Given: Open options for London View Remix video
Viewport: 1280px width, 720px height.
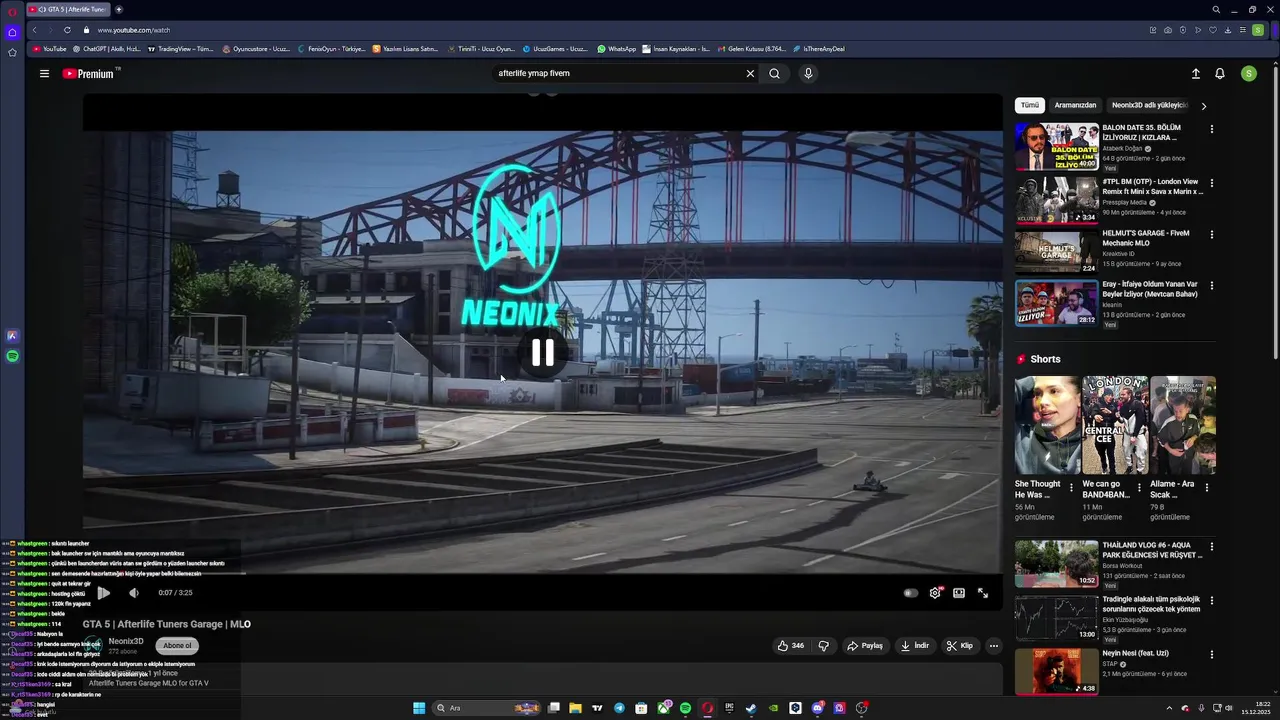Looking at the screenshot, I should tap(1212, 183).
